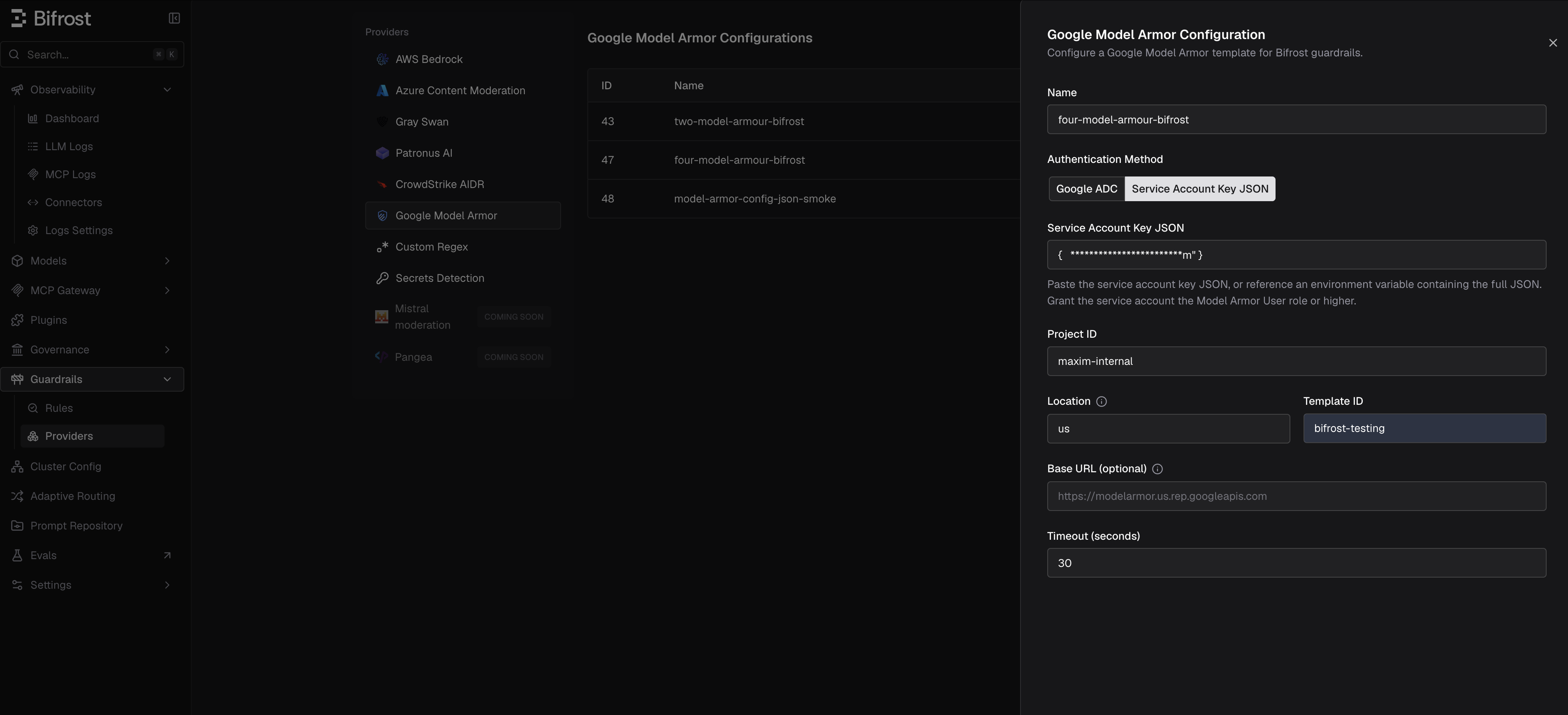Image resolution: width=1568 pixels, height=715 pixels.
Task: Click the Prompt Repository folder icon
Action: click(17, 526)
